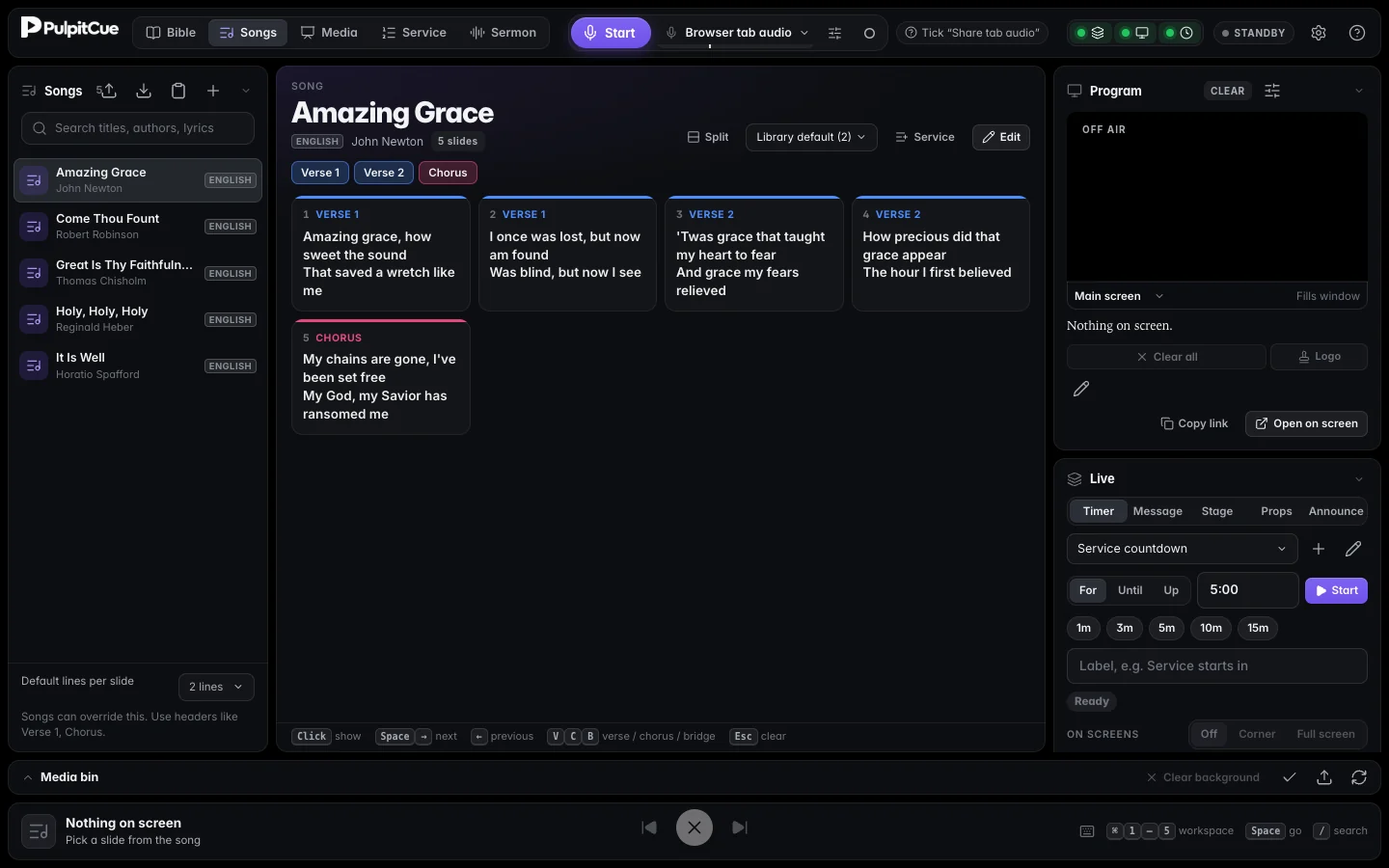Click the clipboard paste icon in Songs header
The image size is (1389, 868).
(178, 91)
